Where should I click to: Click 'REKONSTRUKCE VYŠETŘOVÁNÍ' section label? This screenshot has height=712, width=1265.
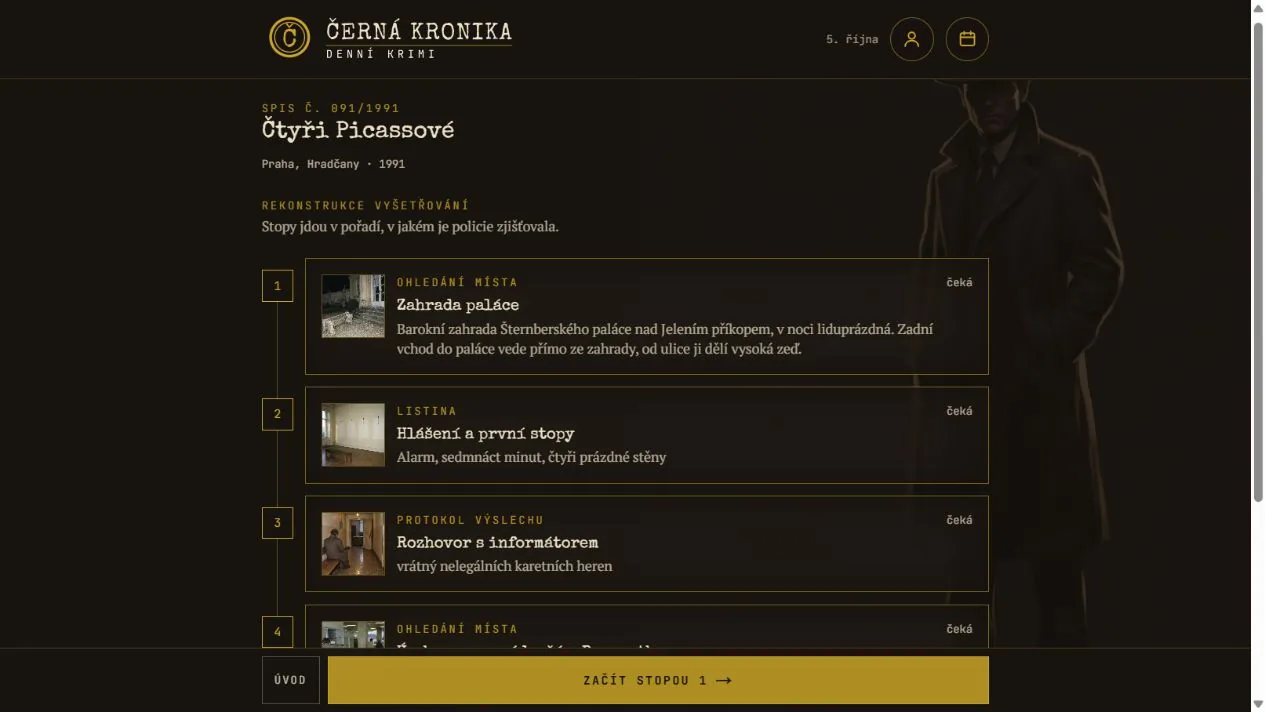point(365,205)
